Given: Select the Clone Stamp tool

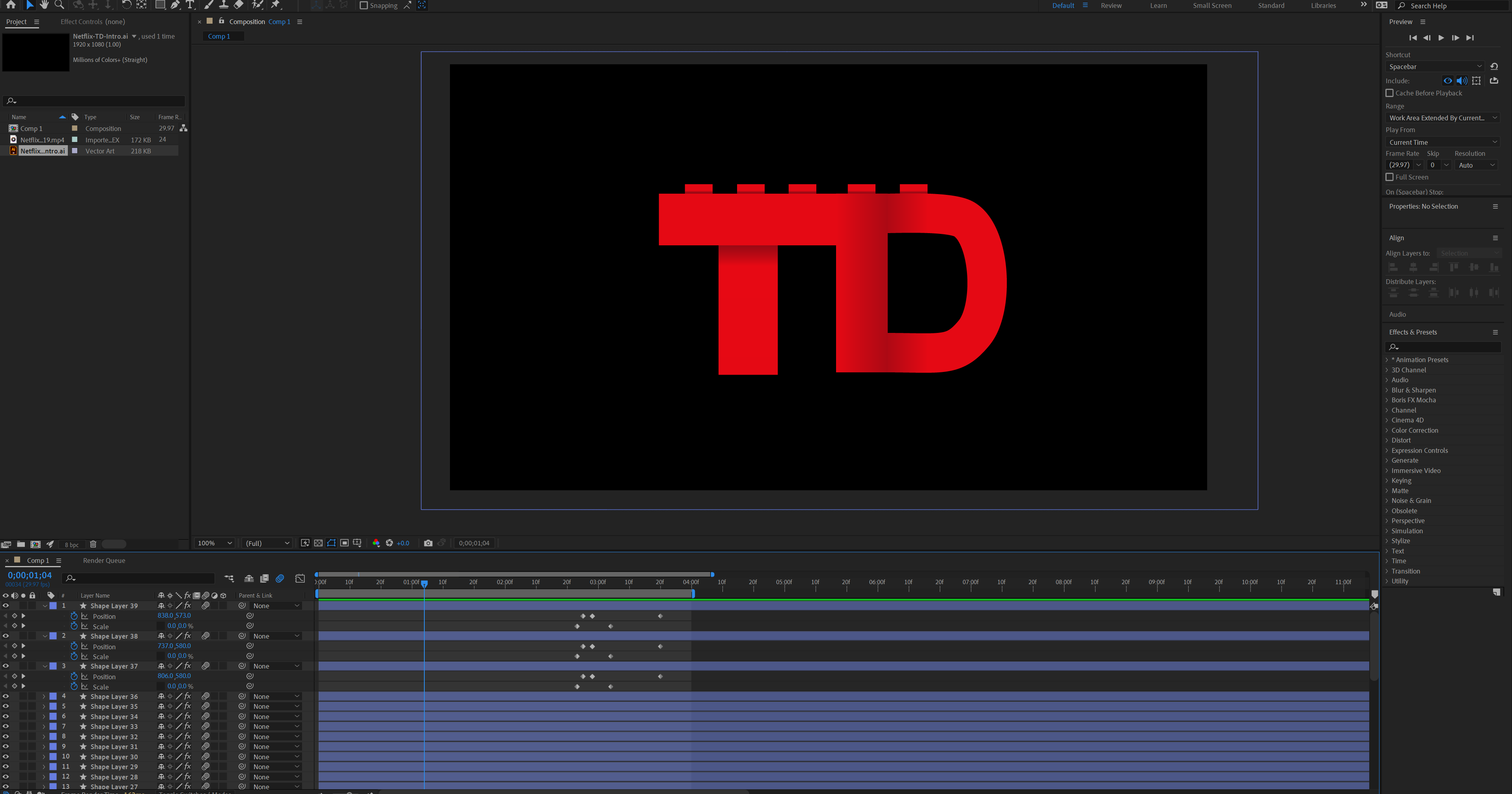Looking at the screenshot, I should (223, 5).
